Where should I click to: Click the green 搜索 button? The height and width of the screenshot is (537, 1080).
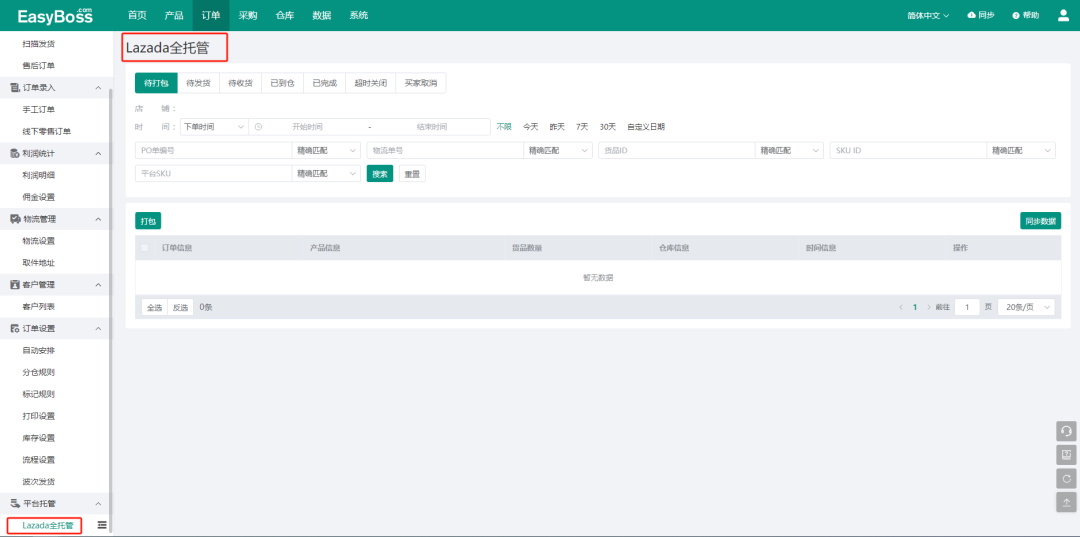380,173
